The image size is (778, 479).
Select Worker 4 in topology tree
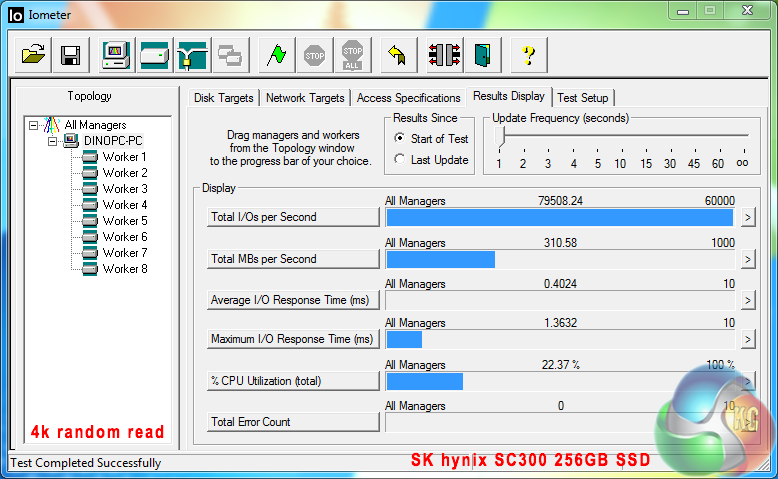[125, 205]
